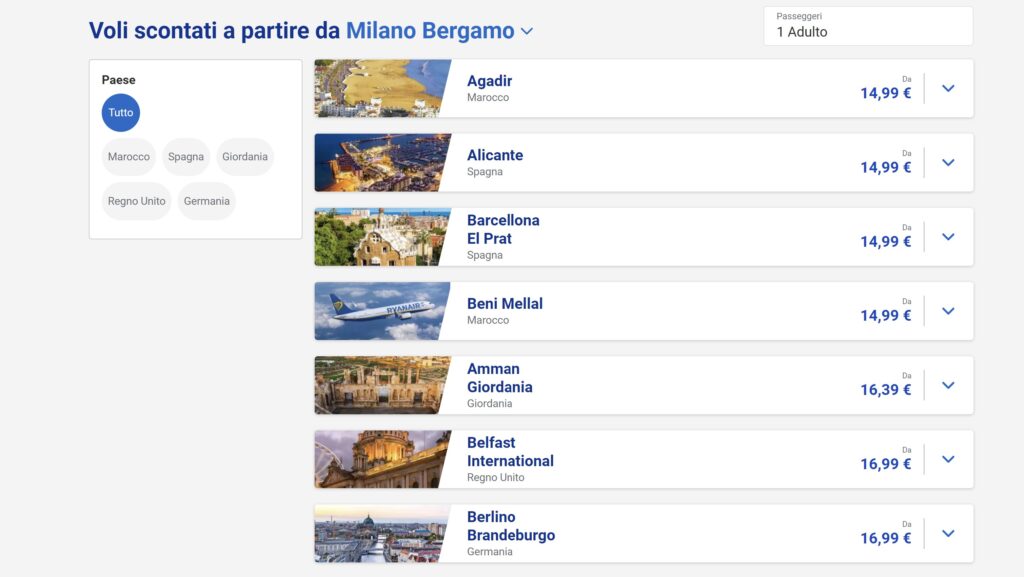Filter flights by Marocco
This screenshot has width=1024, height=577.
pyautogui.click(x=129, y=157)
